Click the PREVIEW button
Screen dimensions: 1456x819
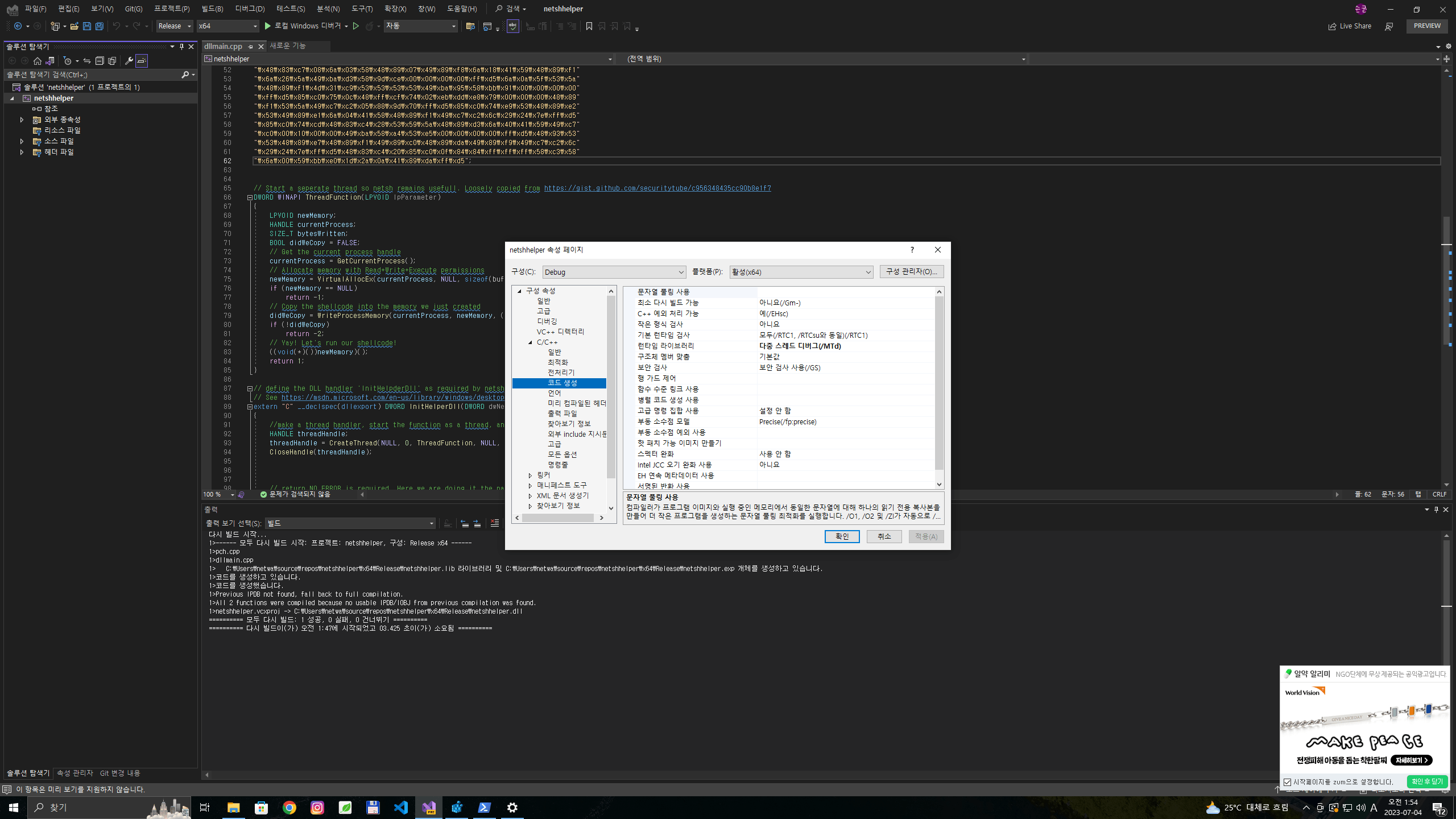(x=1427, y=26)
